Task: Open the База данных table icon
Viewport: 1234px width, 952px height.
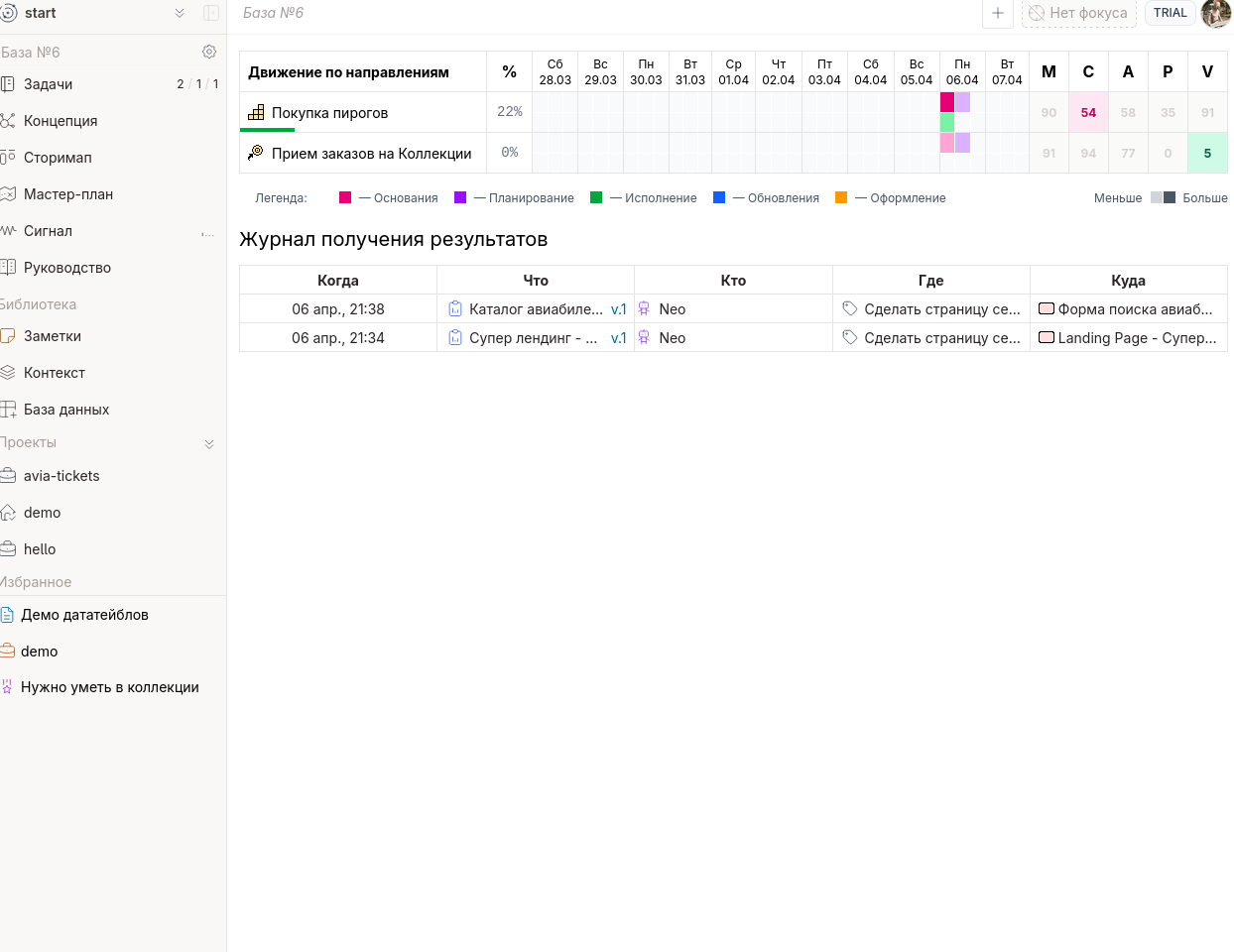Action: coord(8,410)
